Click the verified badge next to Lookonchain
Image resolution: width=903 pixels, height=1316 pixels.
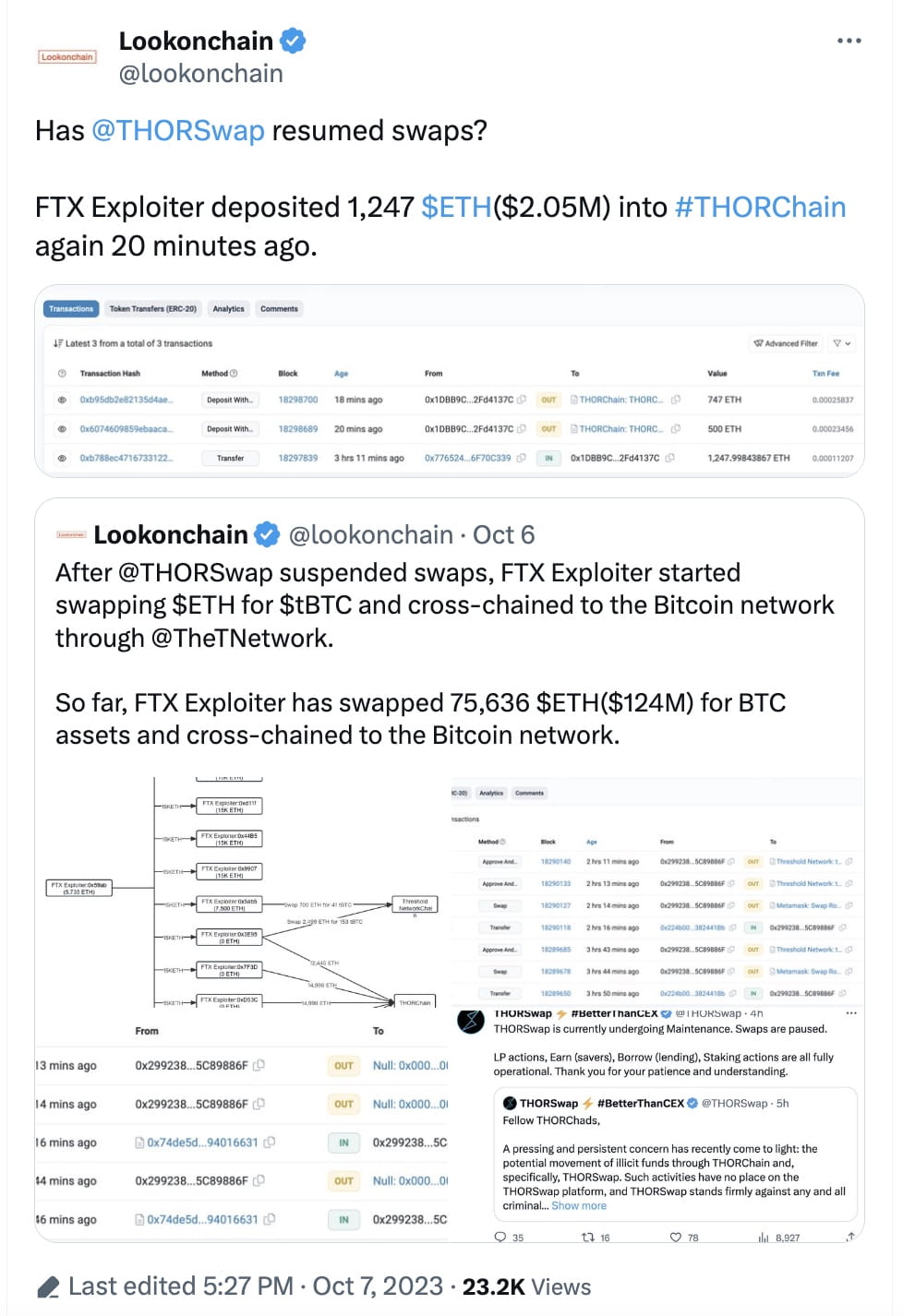(293, 41)
